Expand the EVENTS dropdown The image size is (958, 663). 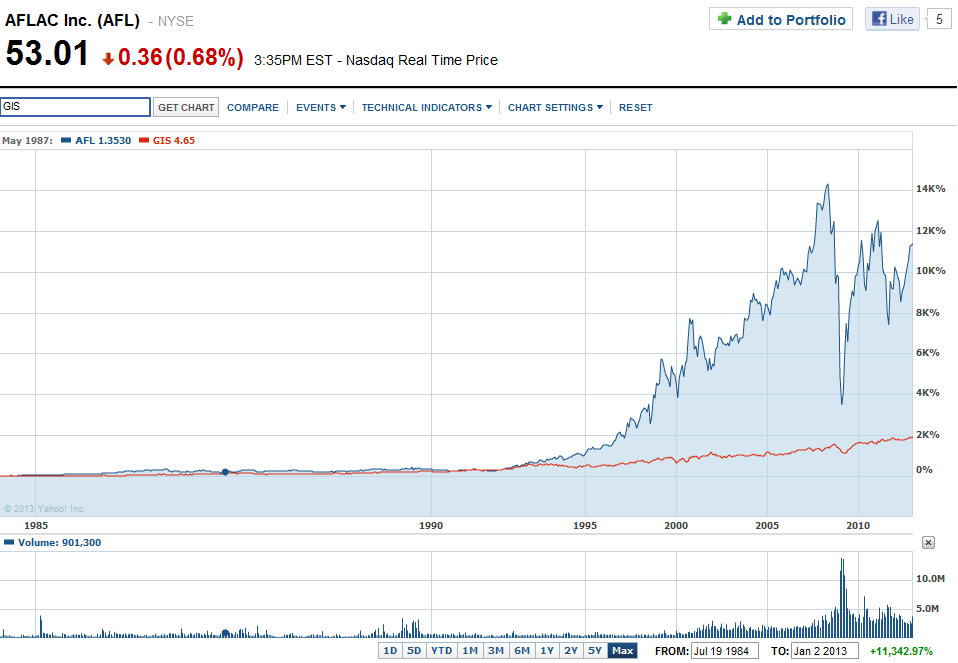pyautogui.click(x=321, y=108)
